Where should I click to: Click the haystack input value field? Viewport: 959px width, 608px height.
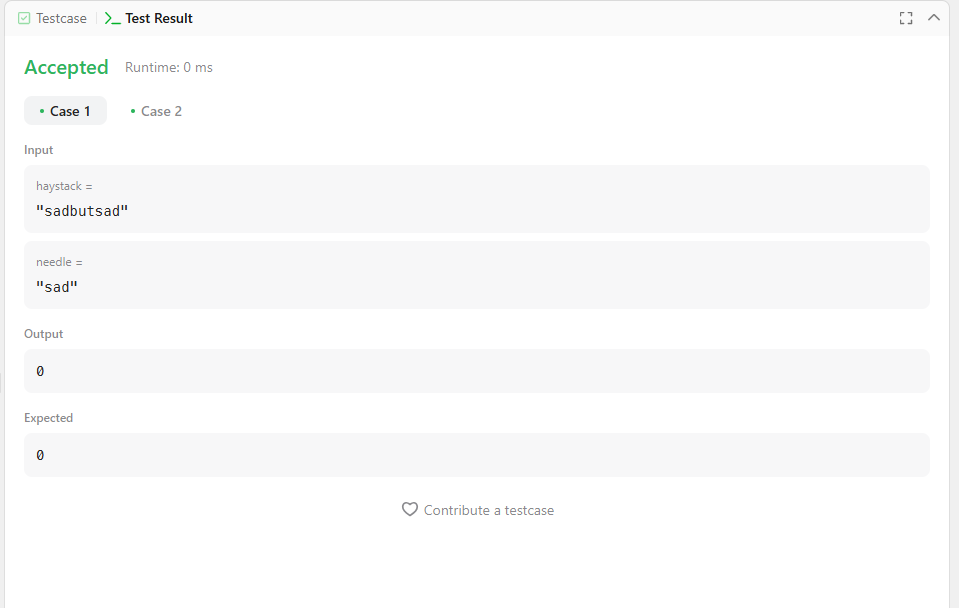tap(476, 199)
